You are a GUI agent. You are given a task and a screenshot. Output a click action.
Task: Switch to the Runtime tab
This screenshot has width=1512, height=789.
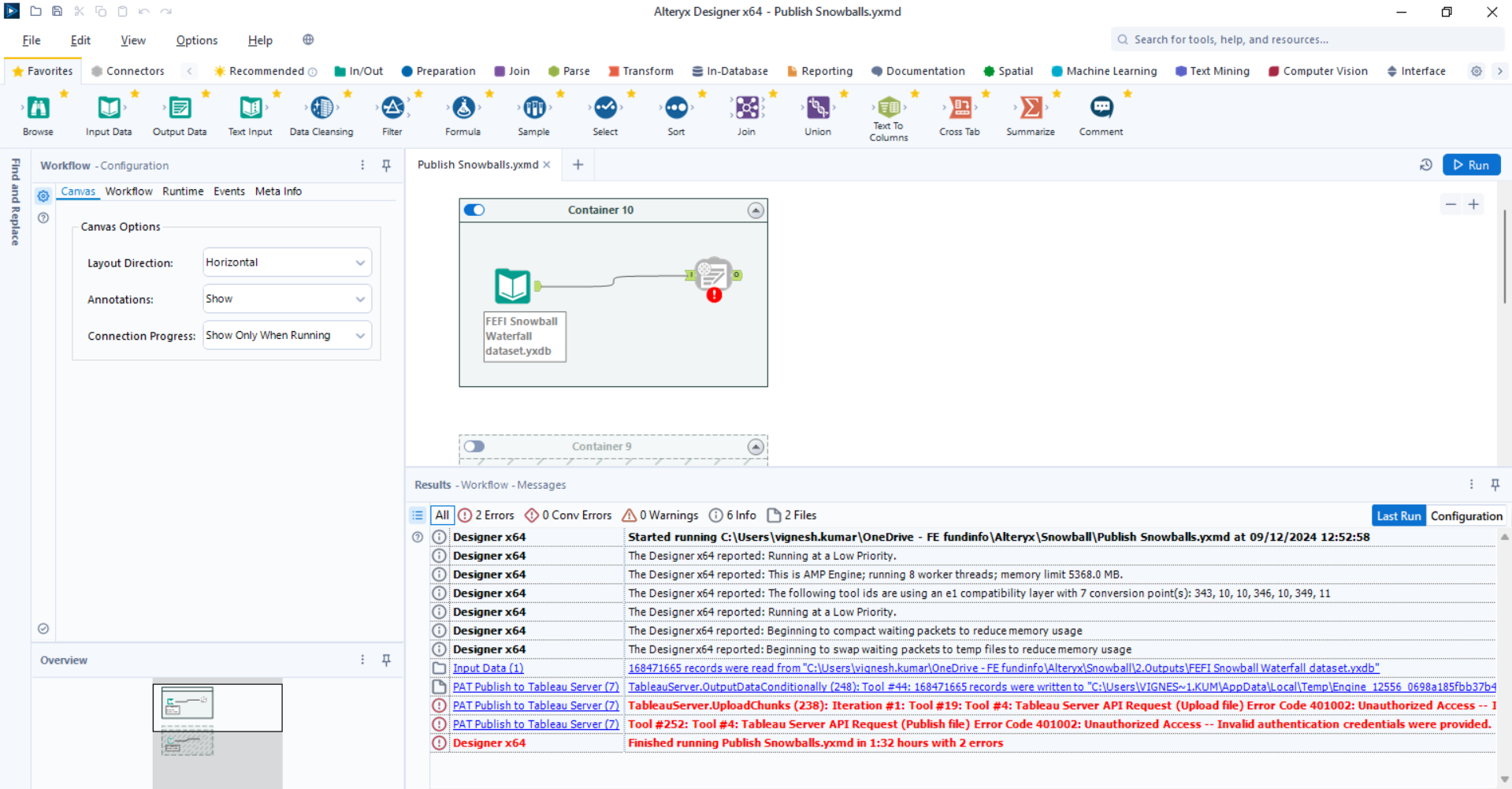click(182, 191)
